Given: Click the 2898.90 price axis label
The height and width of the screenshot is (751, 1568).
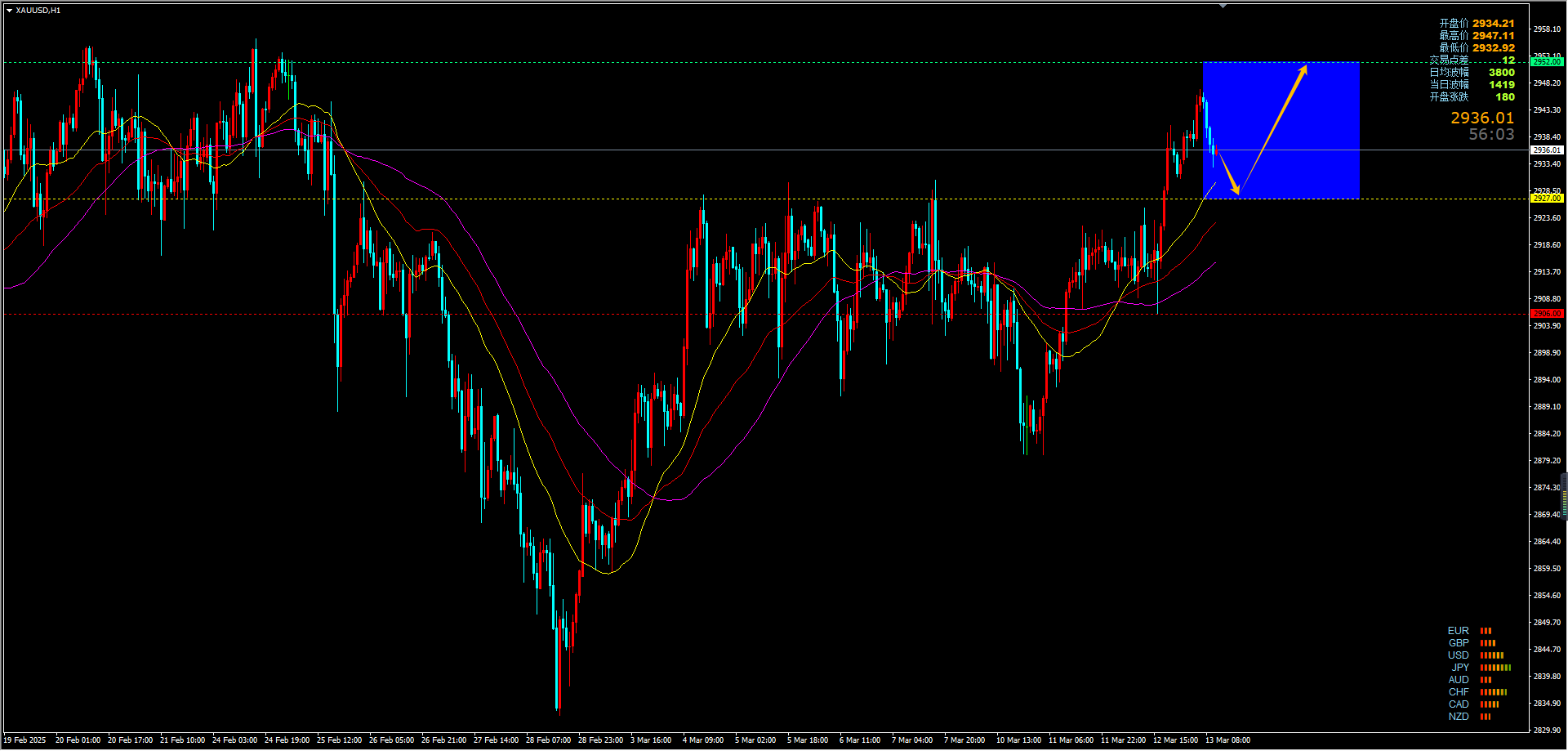Looking at the screenshot, I should [x=1547, y=353].
